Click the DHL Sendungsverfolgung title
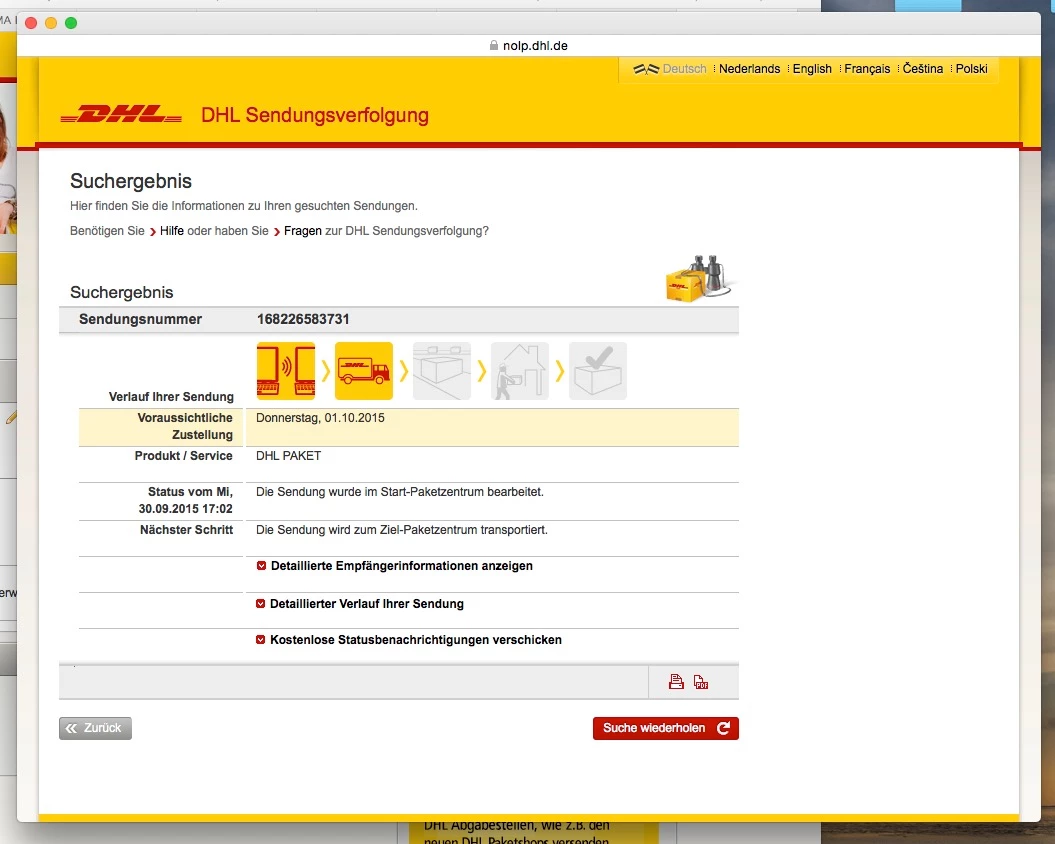The width and height of the screenshot is (1055, 844). [x=315, y=115]
